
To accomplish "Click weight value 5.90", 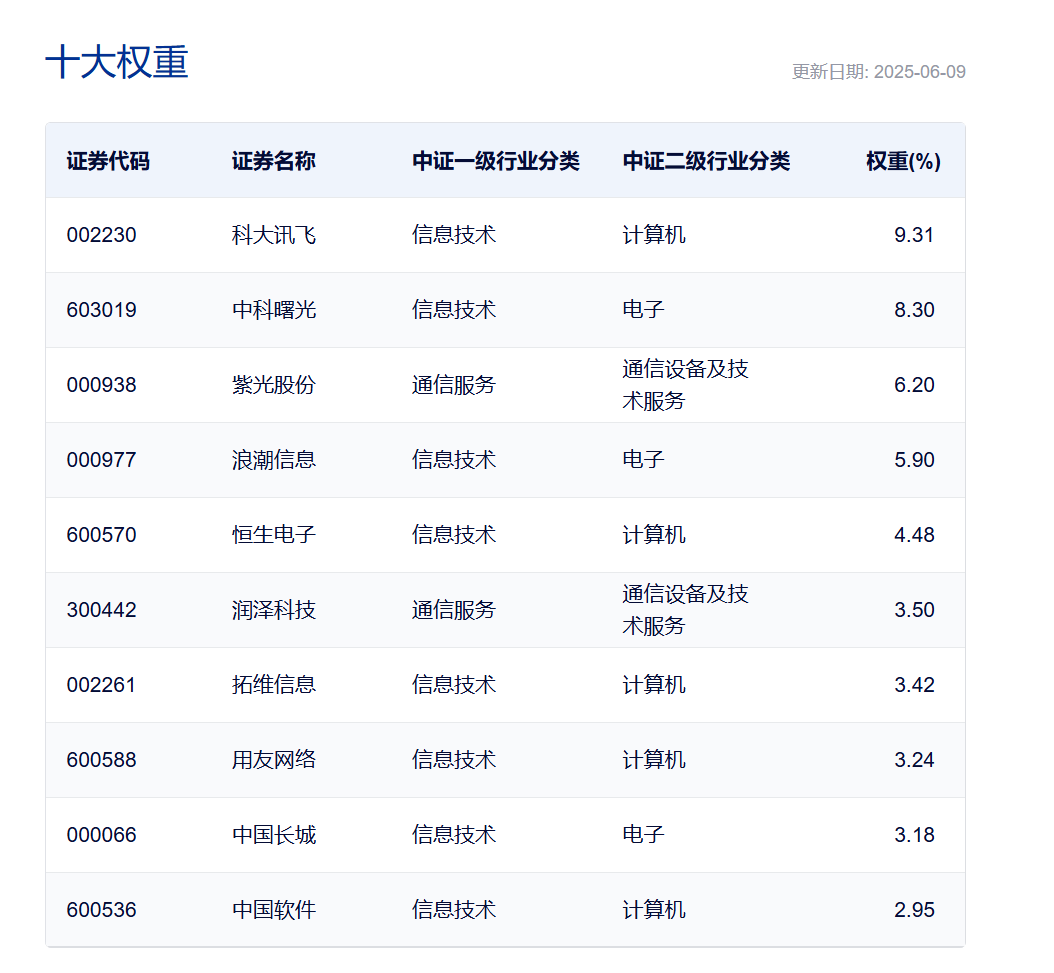I will click(x=914, y=460).
